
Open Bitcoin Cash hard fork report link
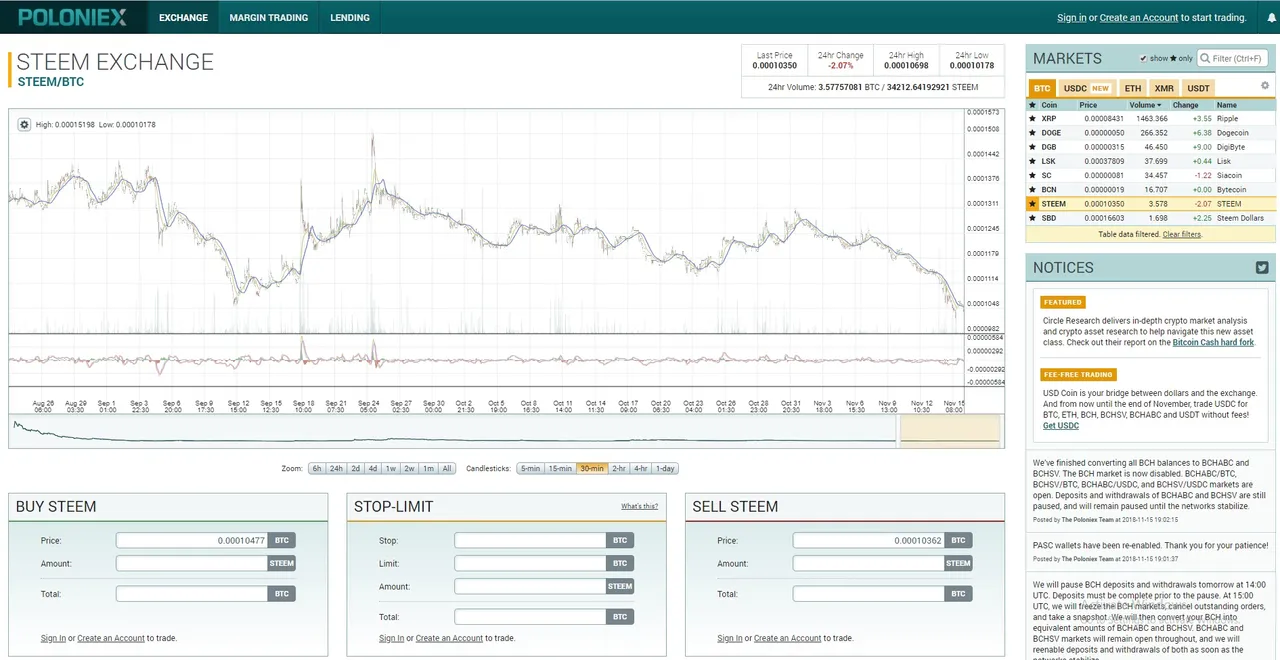click(1213, 342)
